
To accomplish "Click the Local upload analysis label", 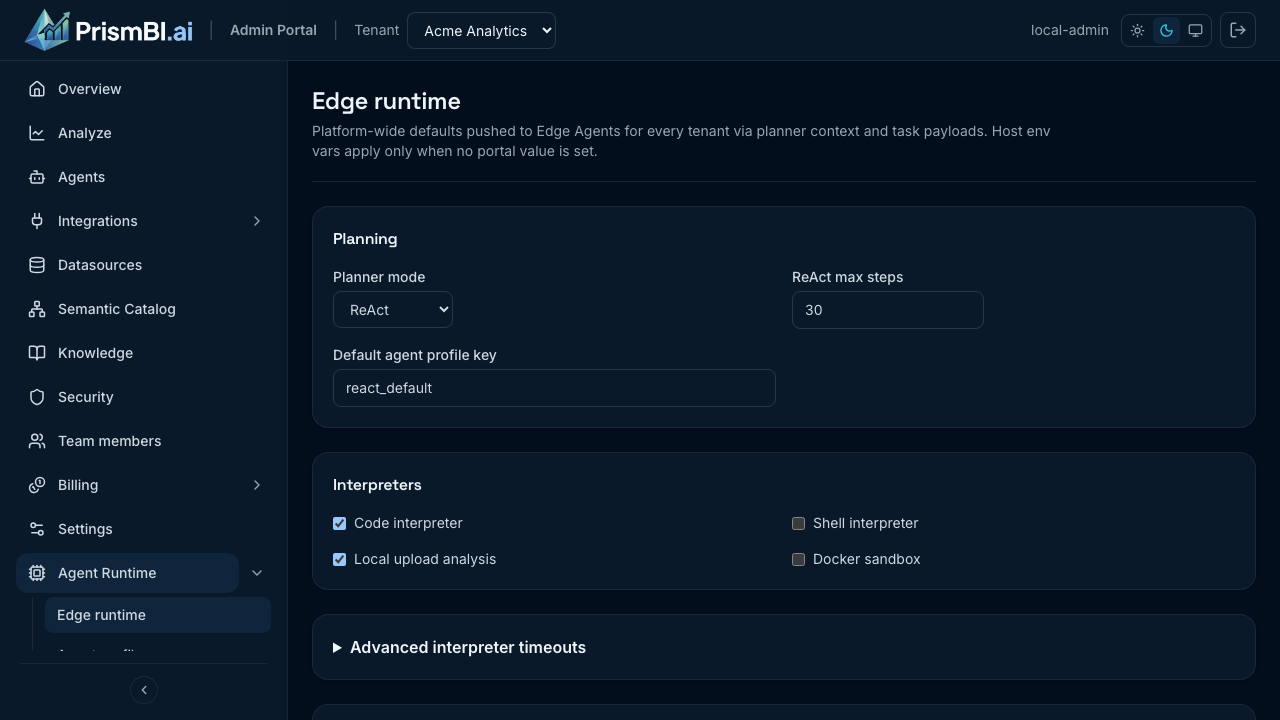I will pos(425,559).
